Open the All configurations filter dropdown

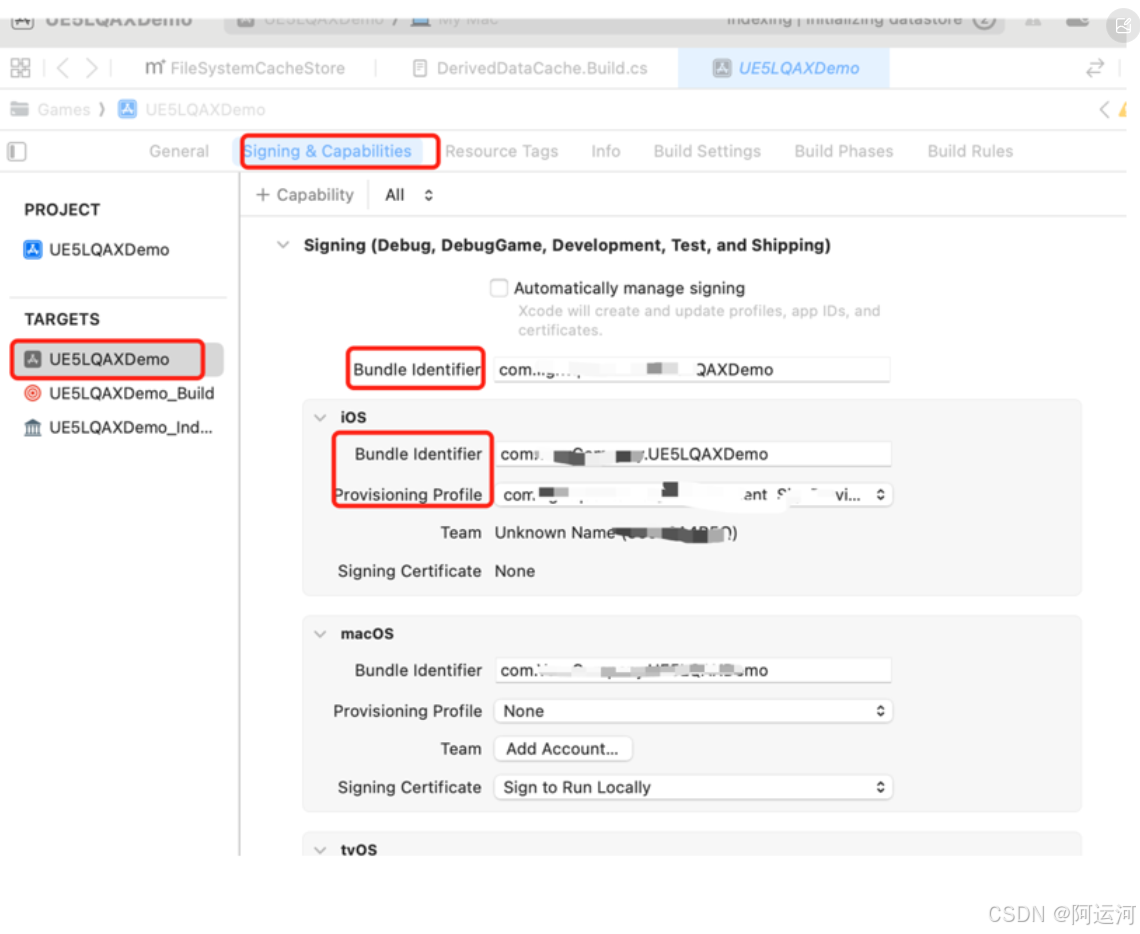[x=409, y=195]
